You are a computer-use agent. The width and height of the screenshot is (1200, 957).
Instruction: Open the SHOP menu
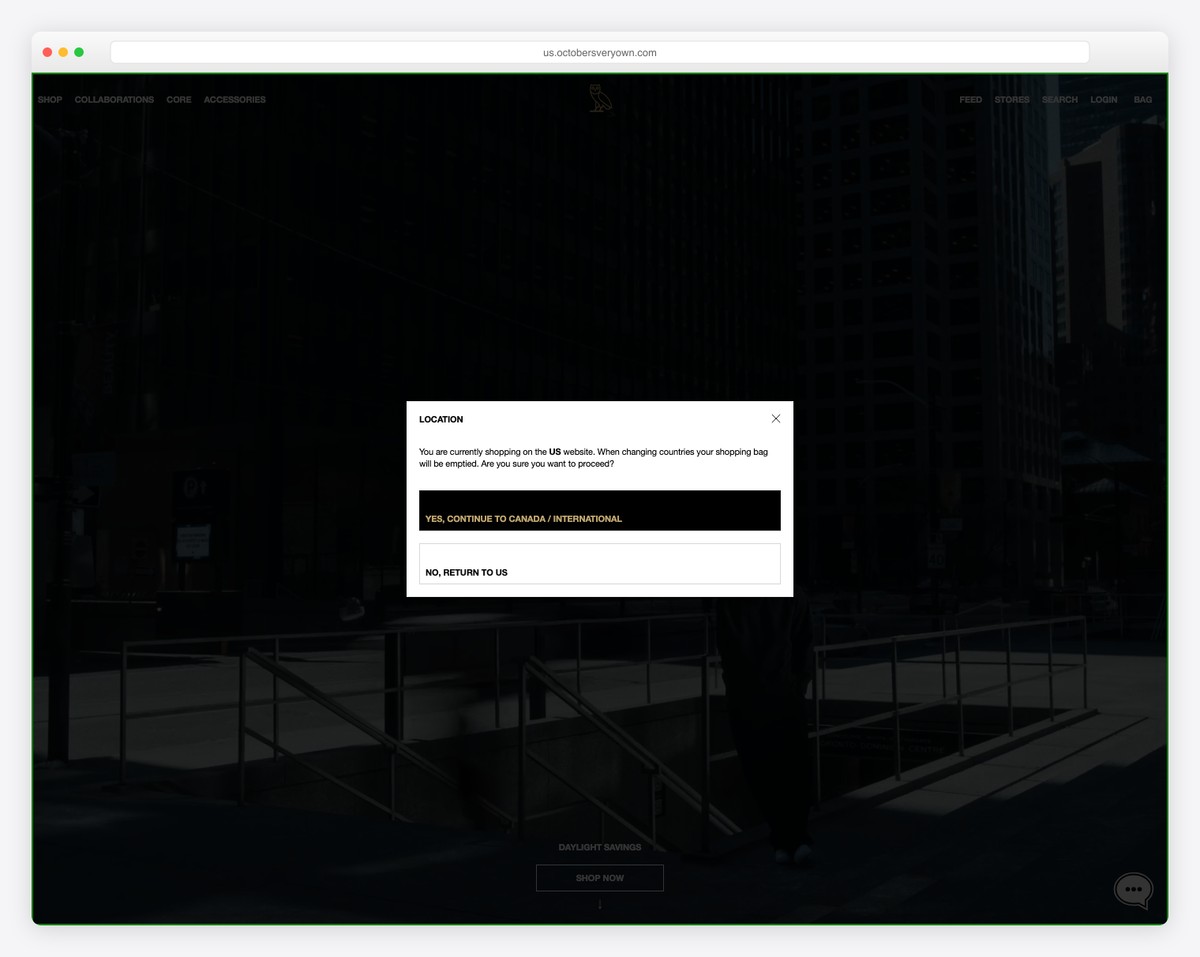click(x=49, y=99)
